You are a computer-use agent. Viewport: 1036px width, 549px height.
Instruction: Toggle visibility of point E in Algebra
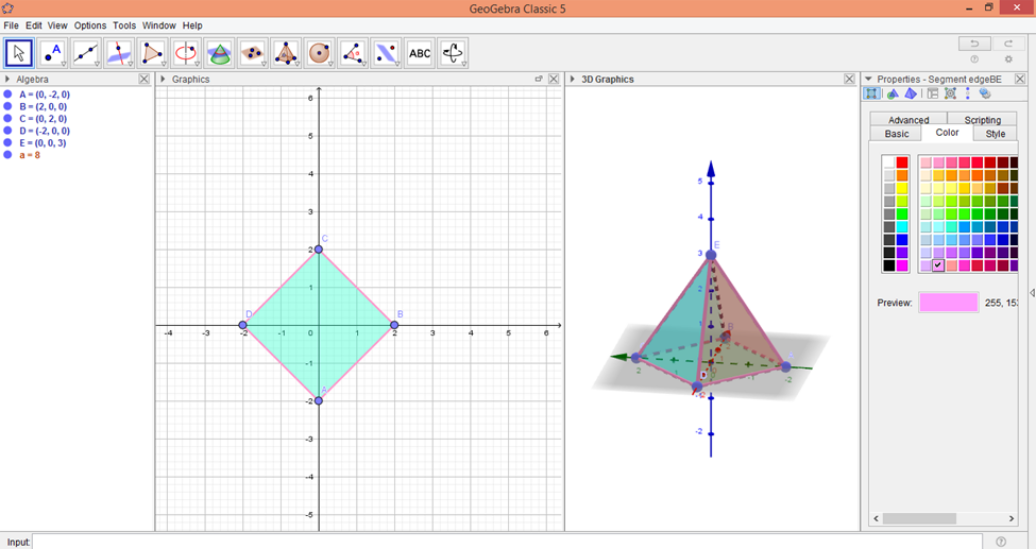point(8,143)
